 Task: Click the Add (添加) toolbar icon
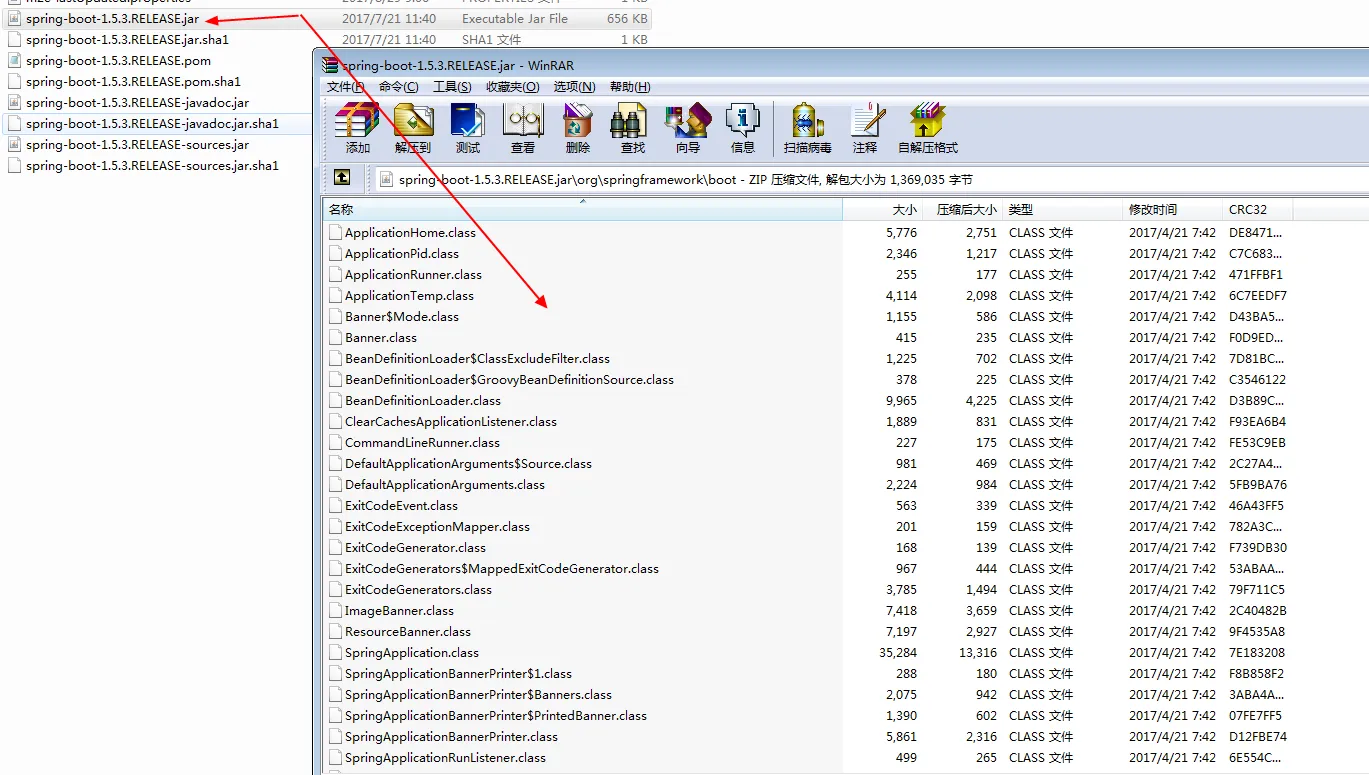pos(357,120)
